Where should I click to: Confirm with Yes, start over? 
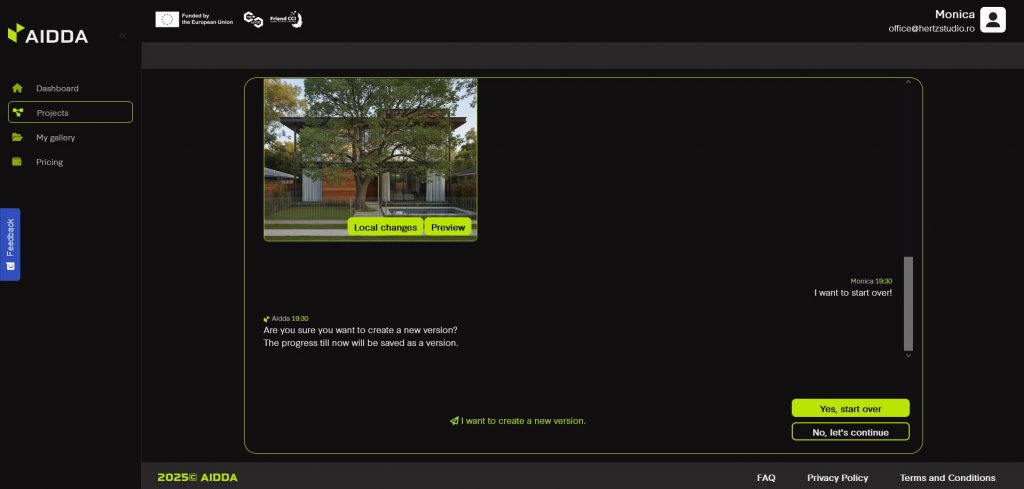pyautogui.click(x=850, y=408)
